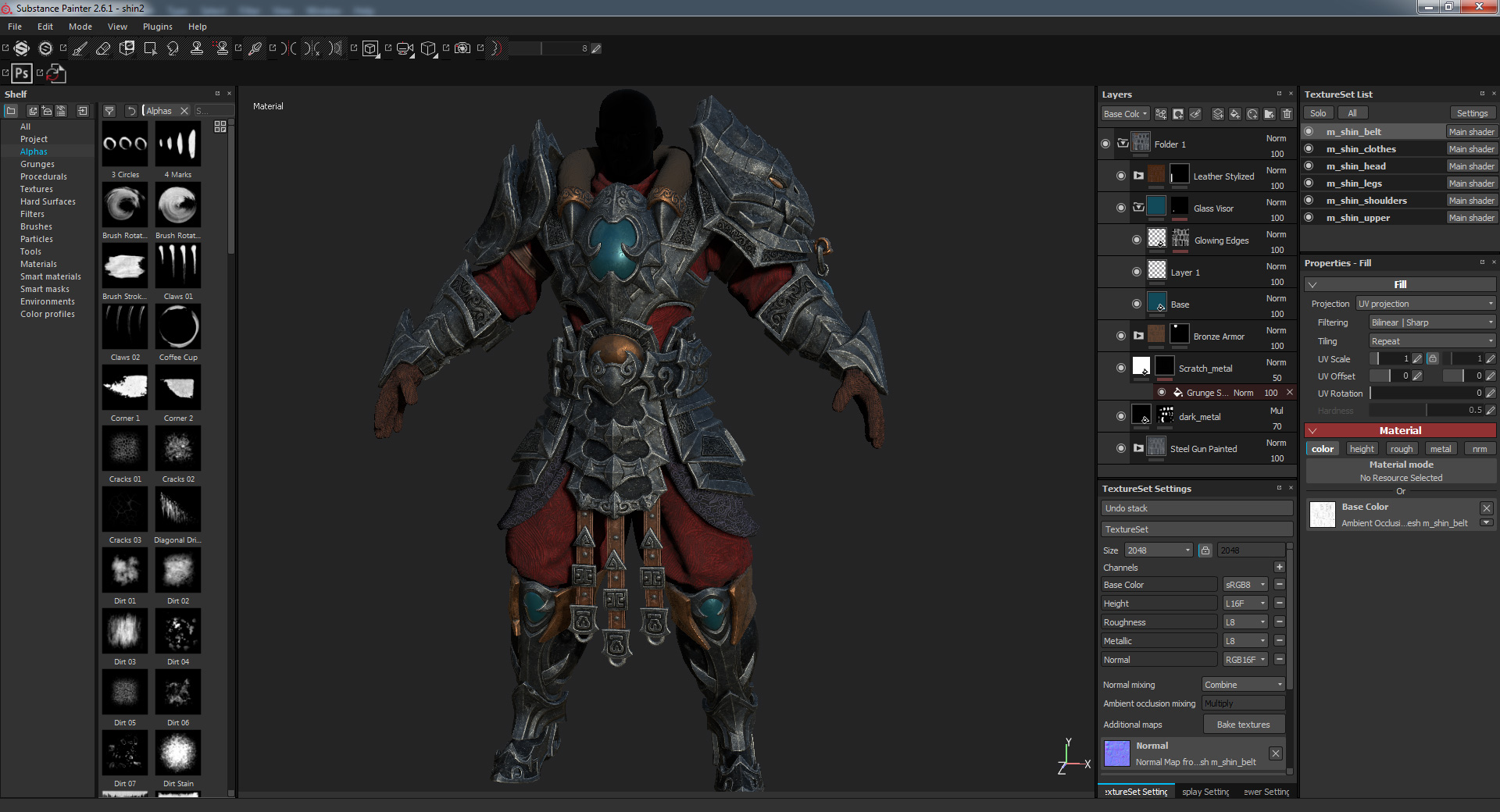Add an effect via Layers toolbar icon
The image size is (1500, 812).
(x=1161, y=114)
